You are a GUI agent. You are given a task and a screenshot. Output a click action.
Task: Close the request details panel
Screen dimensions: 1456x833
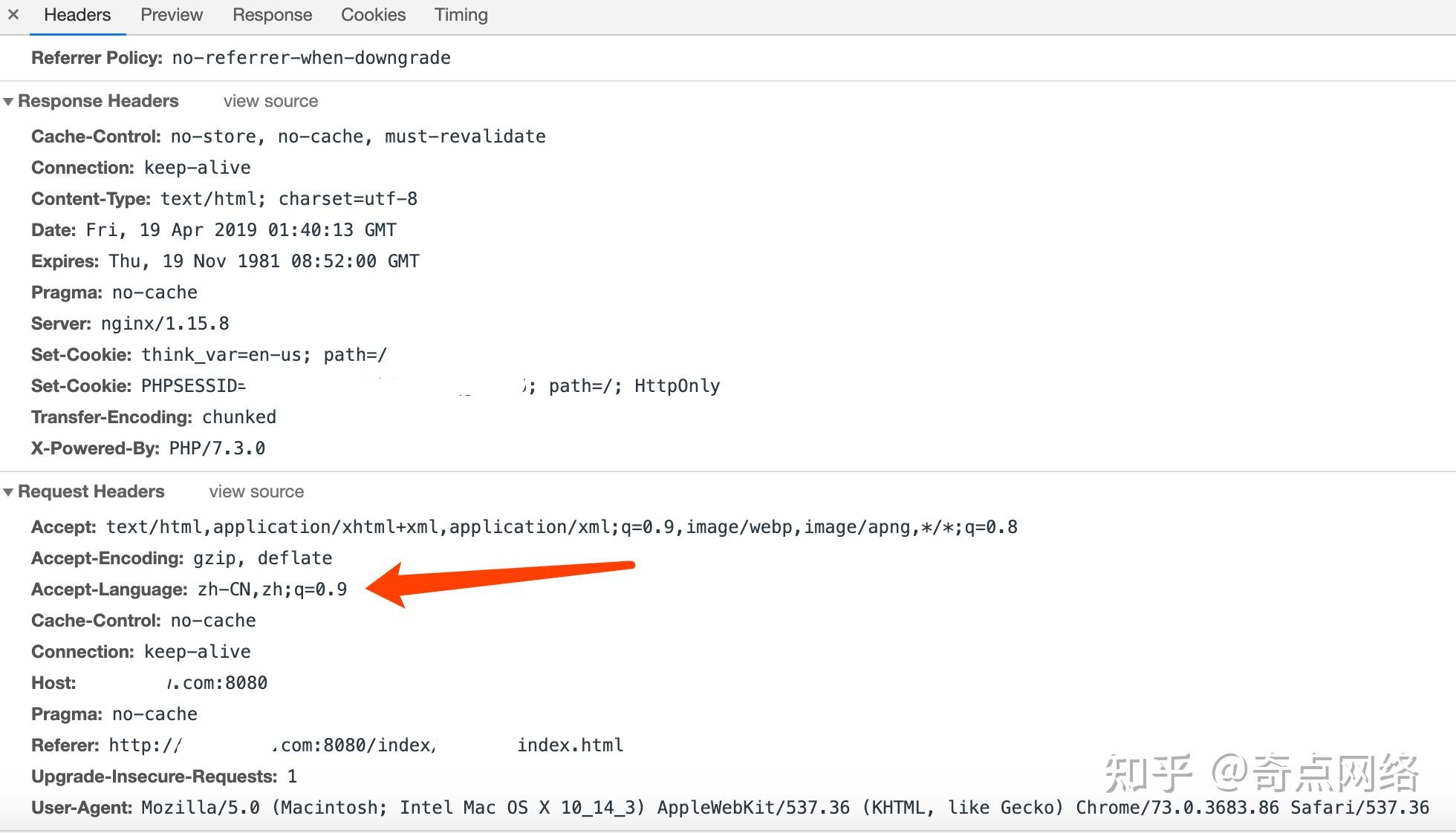13,14
